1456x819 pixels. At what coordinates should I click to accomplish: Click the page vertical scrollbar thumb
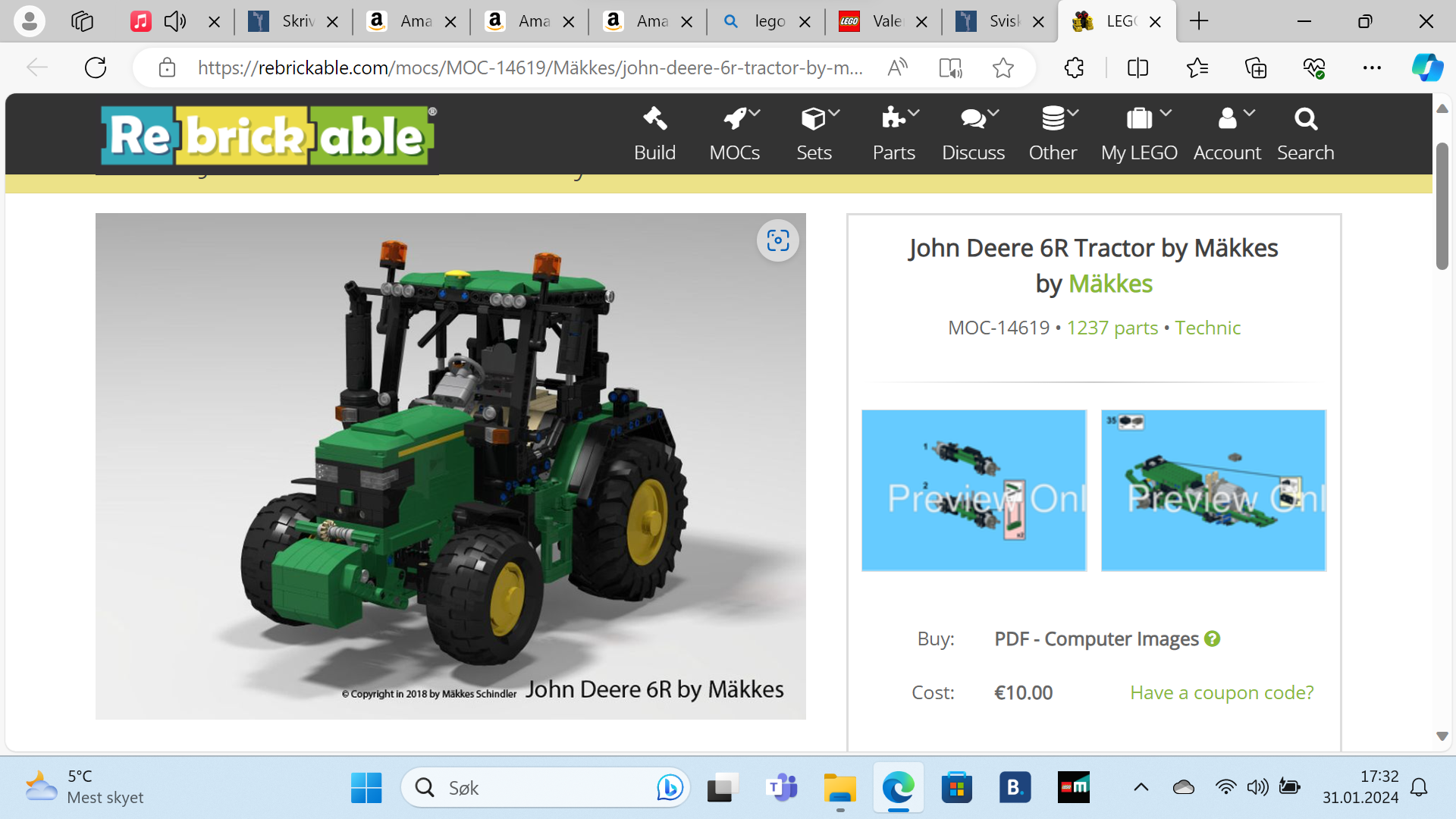(1442, 206)
